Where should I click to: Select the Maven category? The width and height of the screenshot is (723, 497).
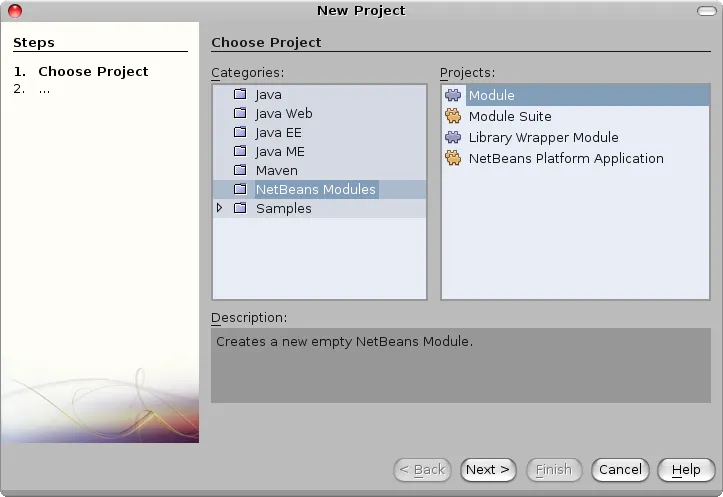click(277, 171)
